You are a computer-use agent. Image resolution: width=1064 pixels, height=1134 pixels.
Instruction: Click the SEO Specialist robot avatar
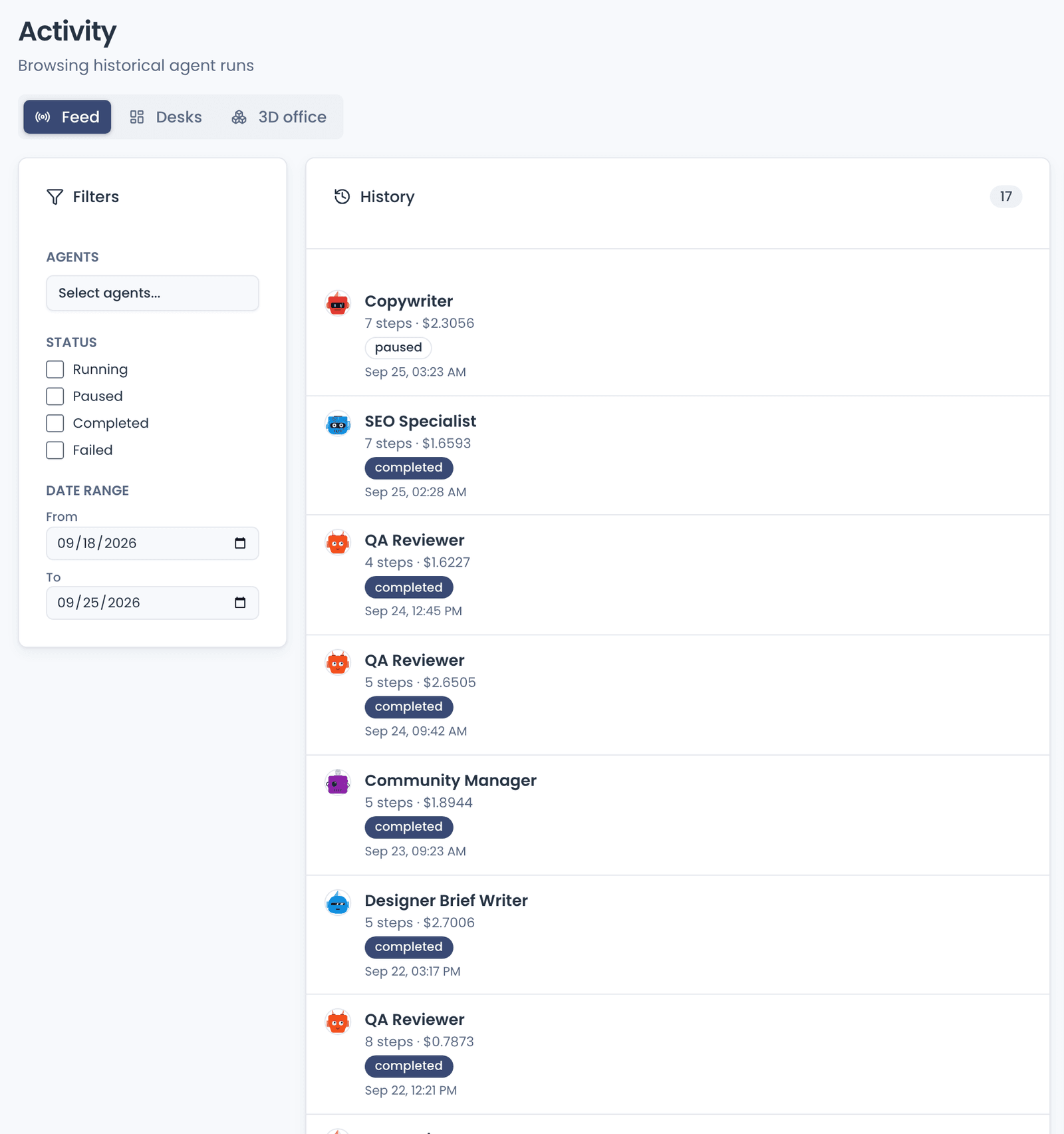pos(338,423)
